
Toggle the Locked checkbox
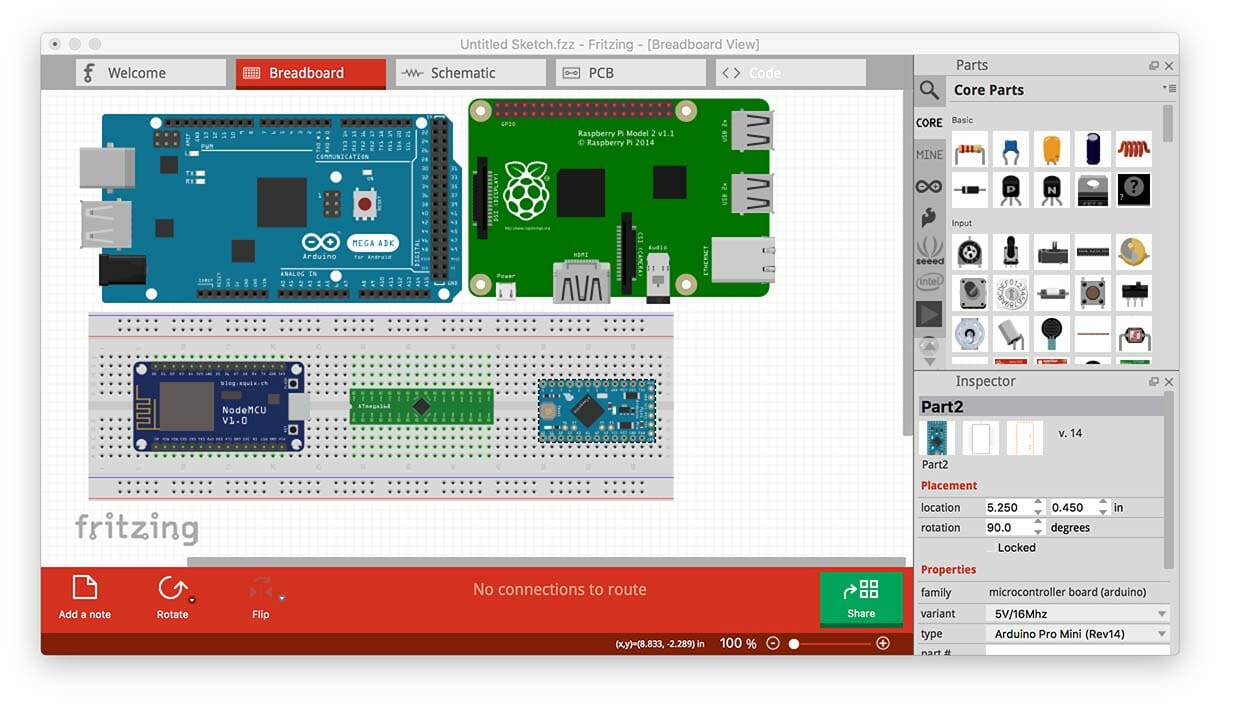coord(990,548)
